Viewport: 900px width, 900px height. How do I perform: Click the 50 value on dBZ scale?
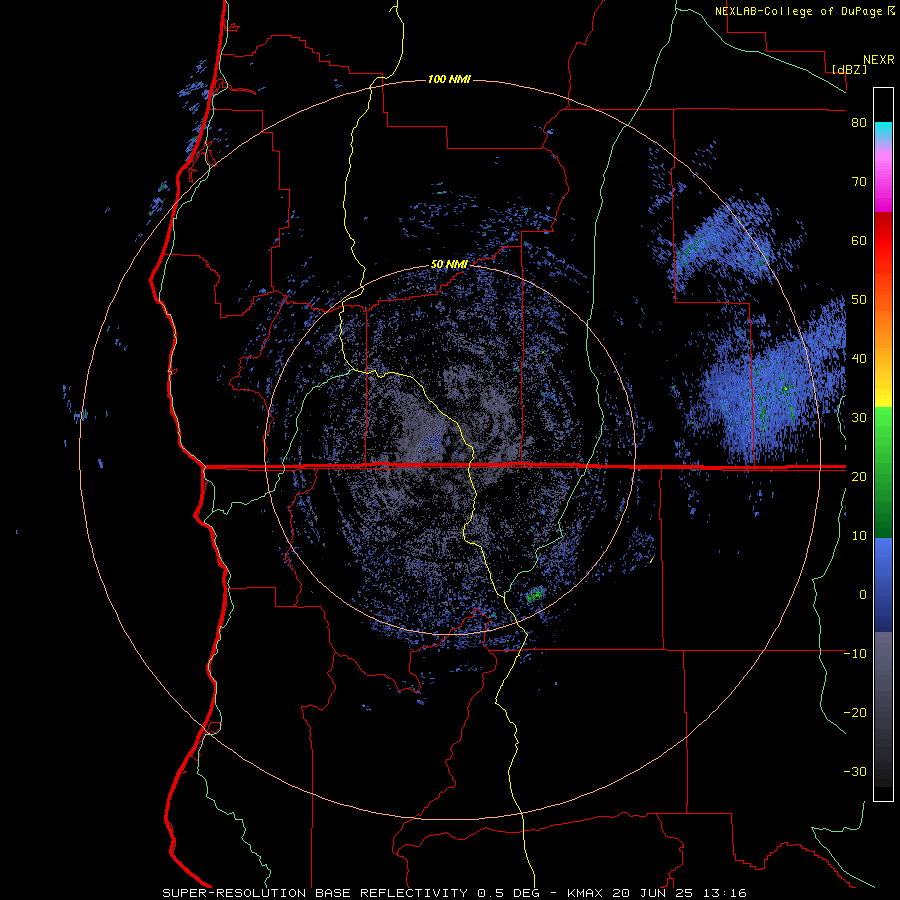pos(859,300)
